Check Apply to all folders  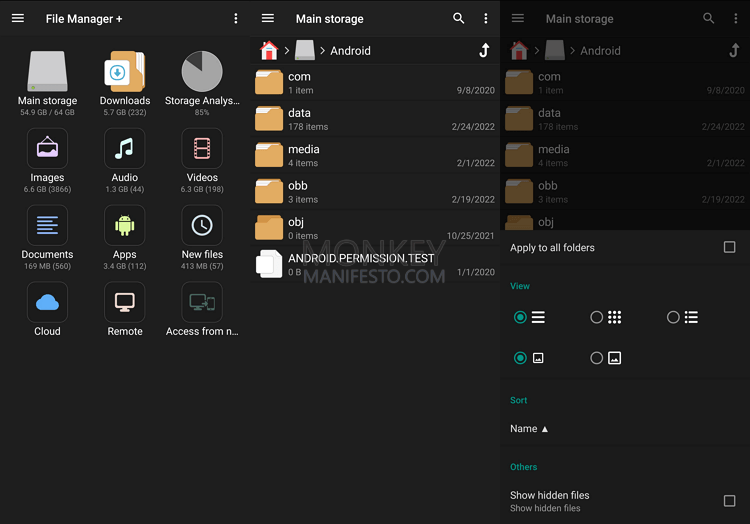[x=729, y=247]
